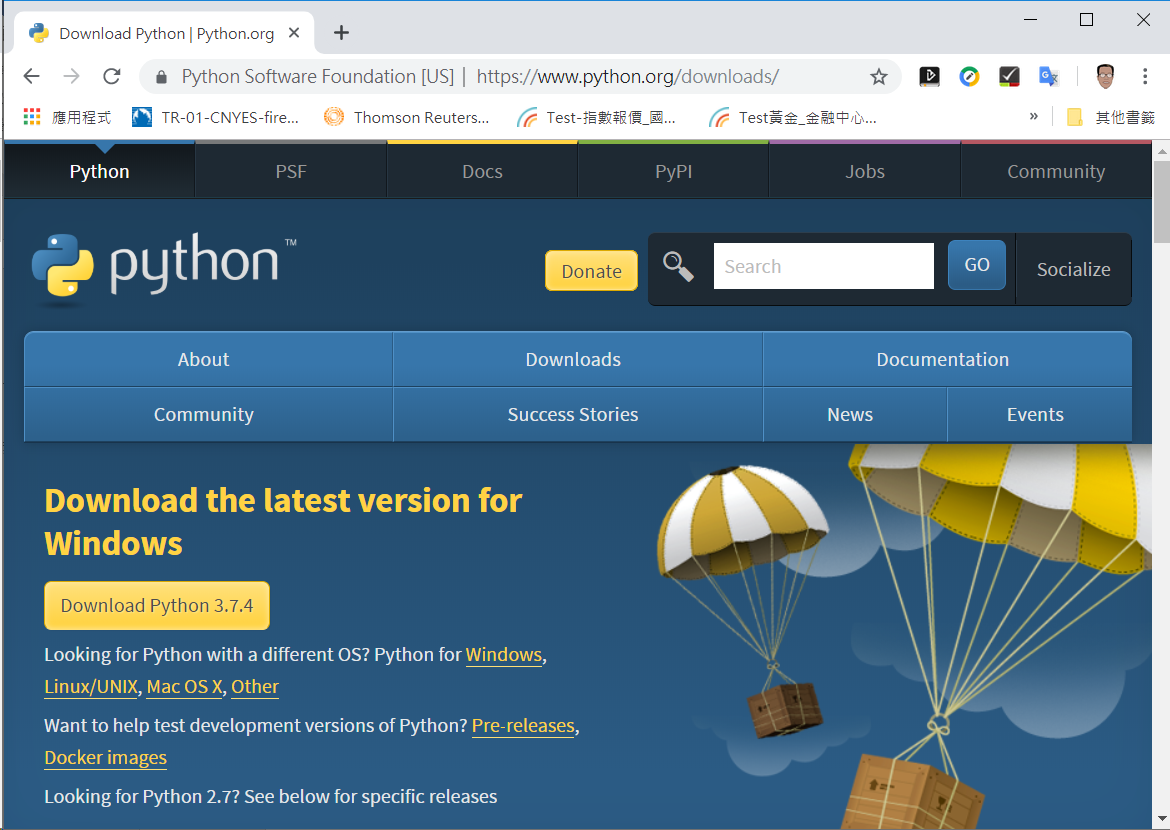Image resolution: width=1170 pixels, height=830 pixels.
Task: Open a new browser tab
Action: click(341, 33)
